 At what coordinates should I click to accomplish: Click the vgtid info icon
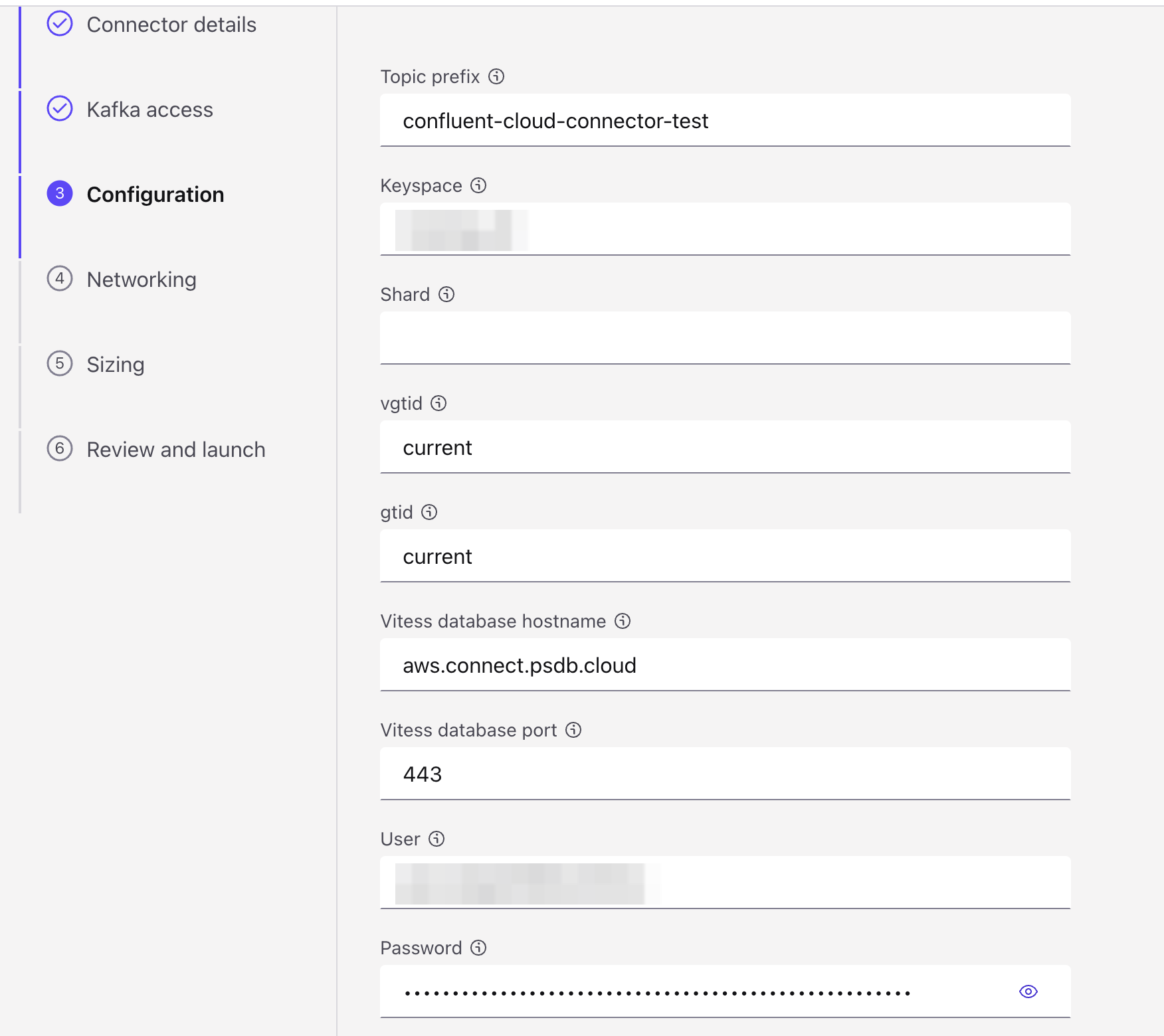[438, 403]
